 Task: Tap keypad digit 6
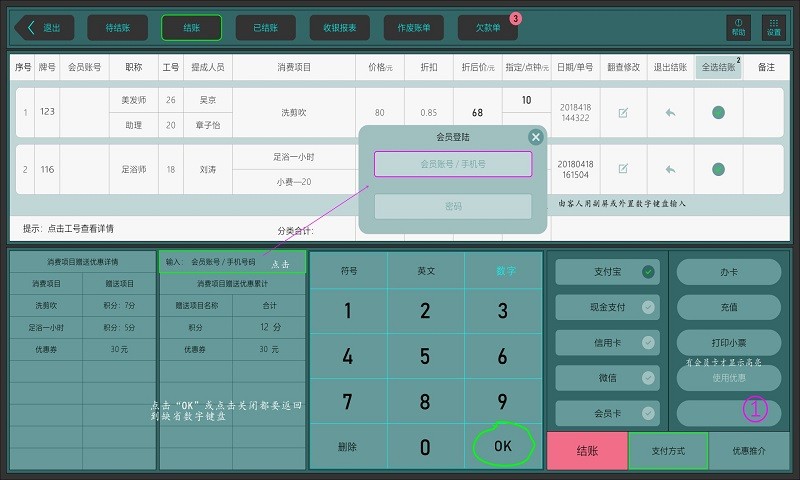[504, 356]
